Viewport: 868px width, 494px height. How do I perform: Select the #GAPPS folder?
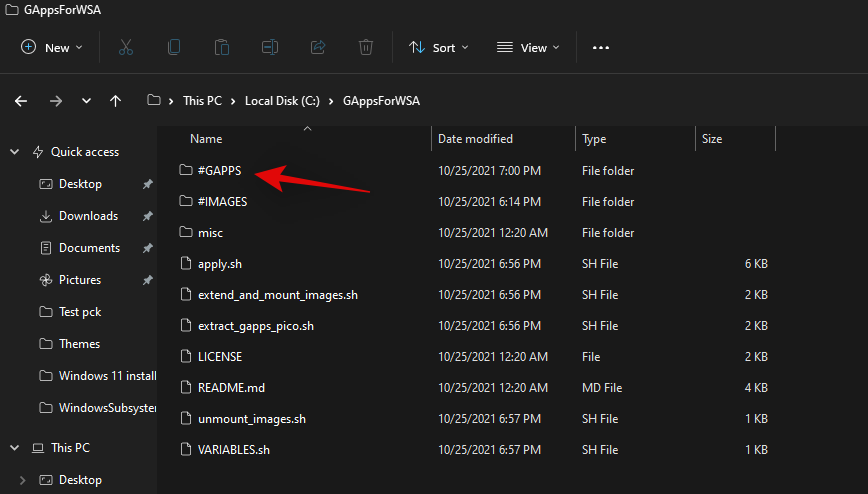coord(219,171)
